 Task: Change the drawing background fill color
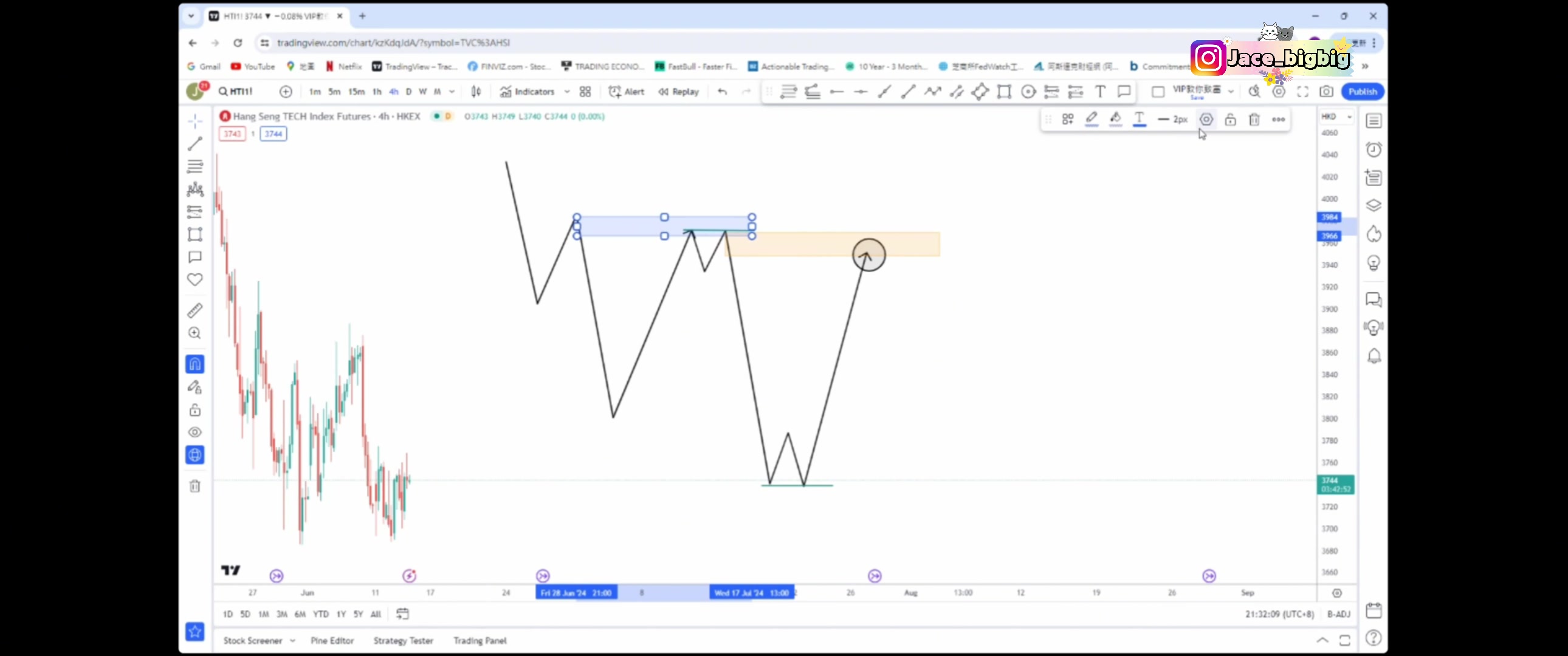pos(1115,119)
